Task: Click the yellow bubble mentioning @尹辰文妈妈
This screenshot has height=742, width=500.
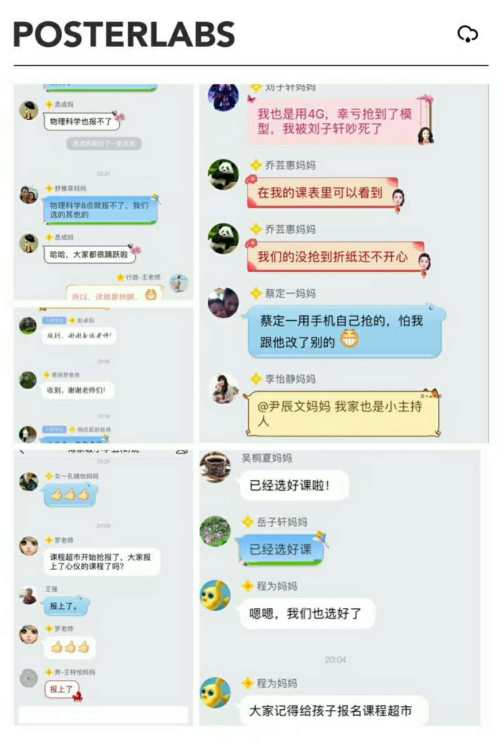Action: [343, 414]
